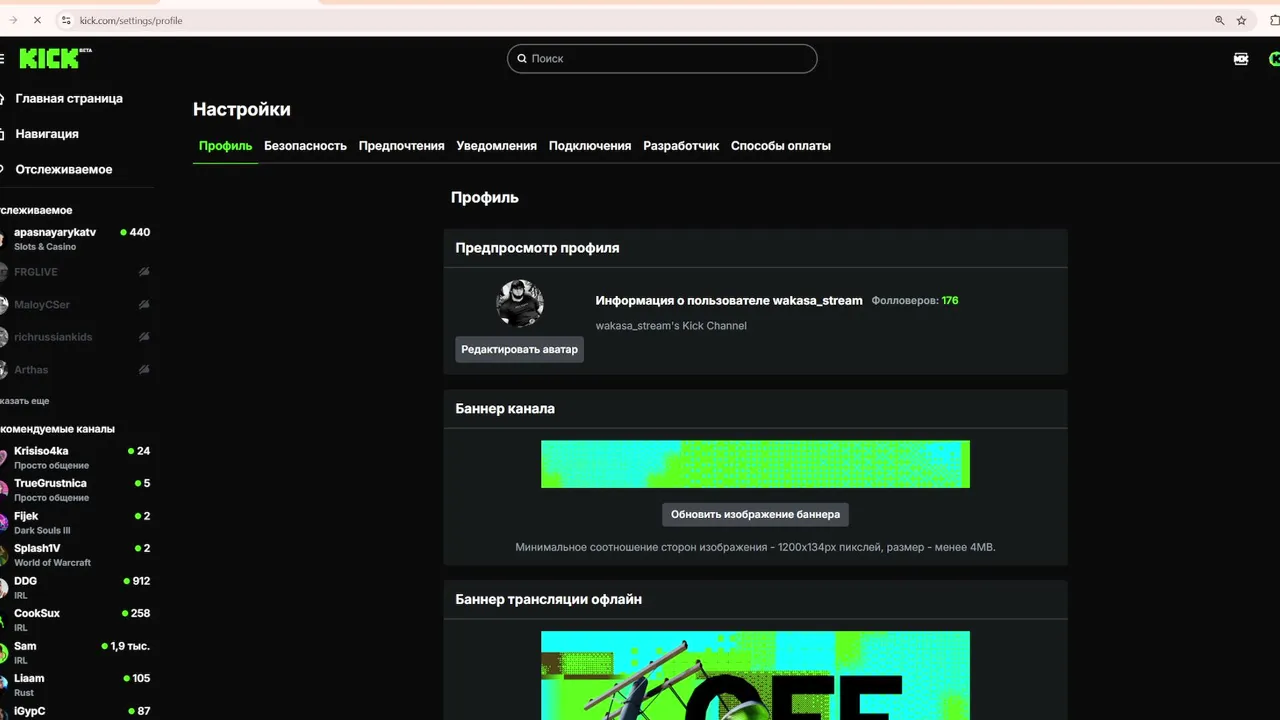The height and width of the screenshot is (720, 1280).
Task: Click the Баннер трансляции офлайн section title
Action: [x=548, y=600]
